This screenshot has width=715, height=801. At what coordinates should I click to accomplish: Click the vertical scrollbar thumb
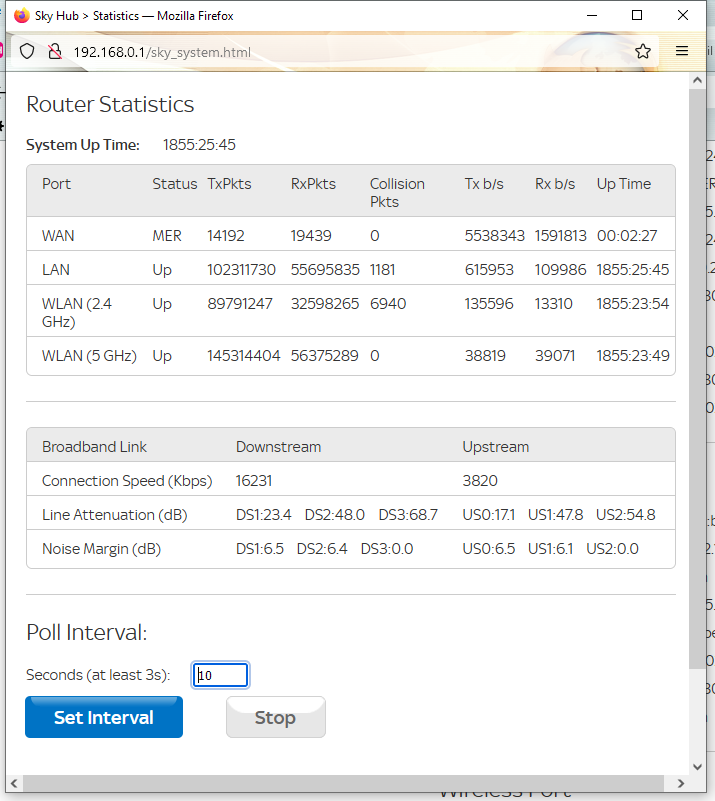[698, 380]
